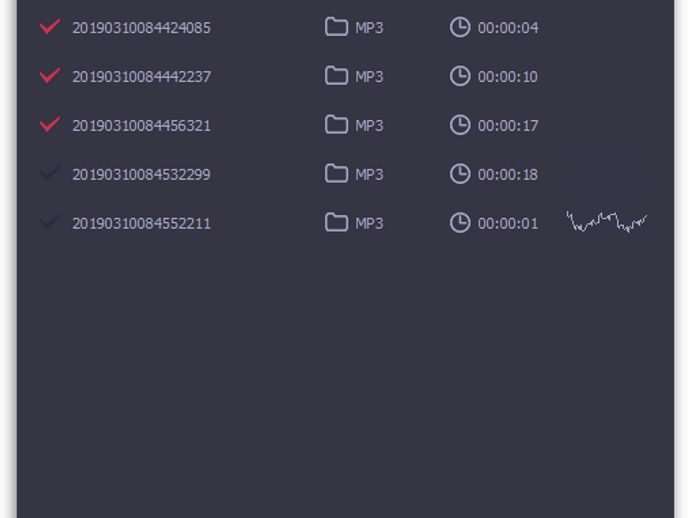Open folder icon for recording 20190310084532299
This screenshot has width=690, height=518.
click(x=336, y=173)
